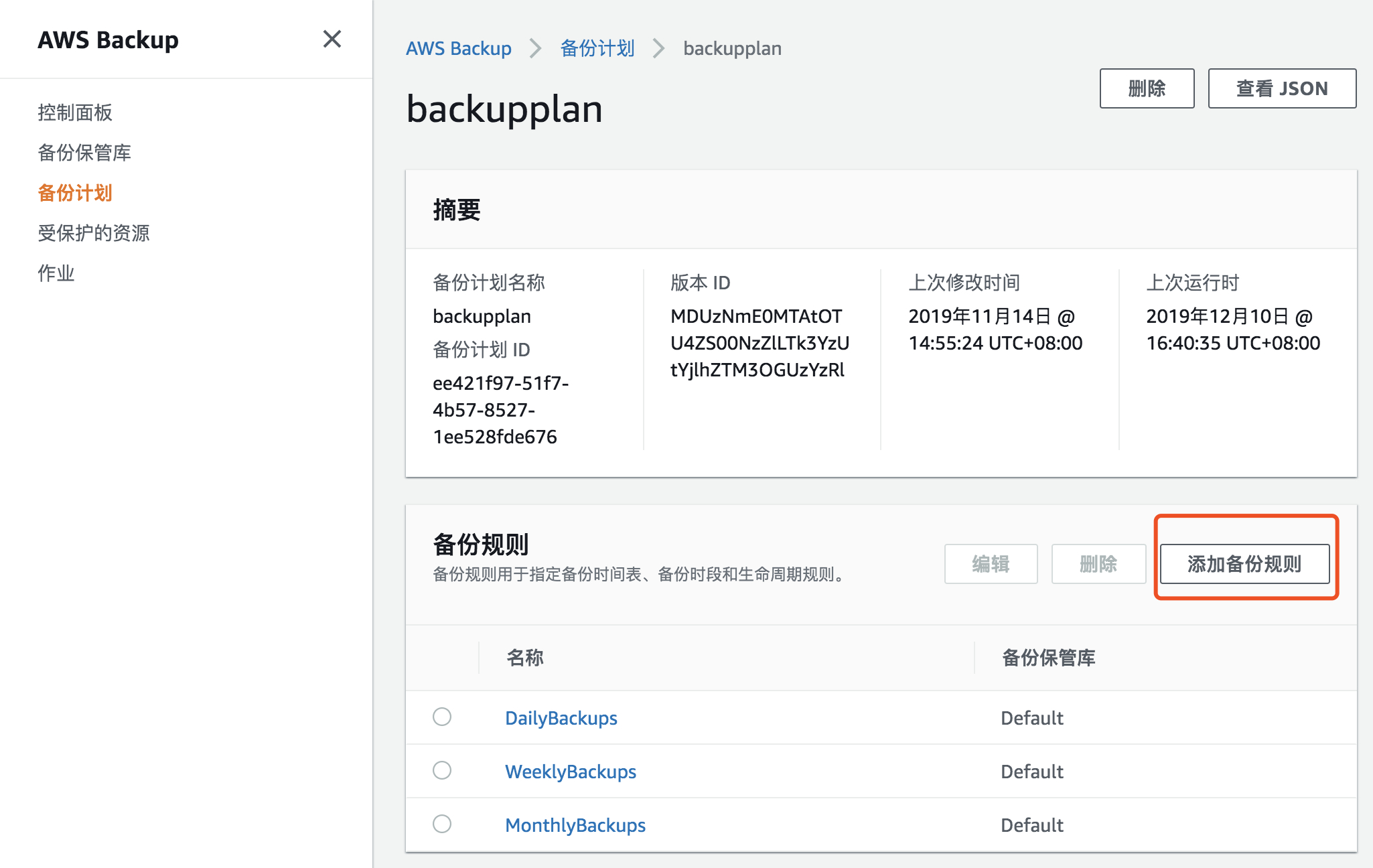Click the 摘要 section heading
This screenshot has width=1373, height=868.
(457, 210)
